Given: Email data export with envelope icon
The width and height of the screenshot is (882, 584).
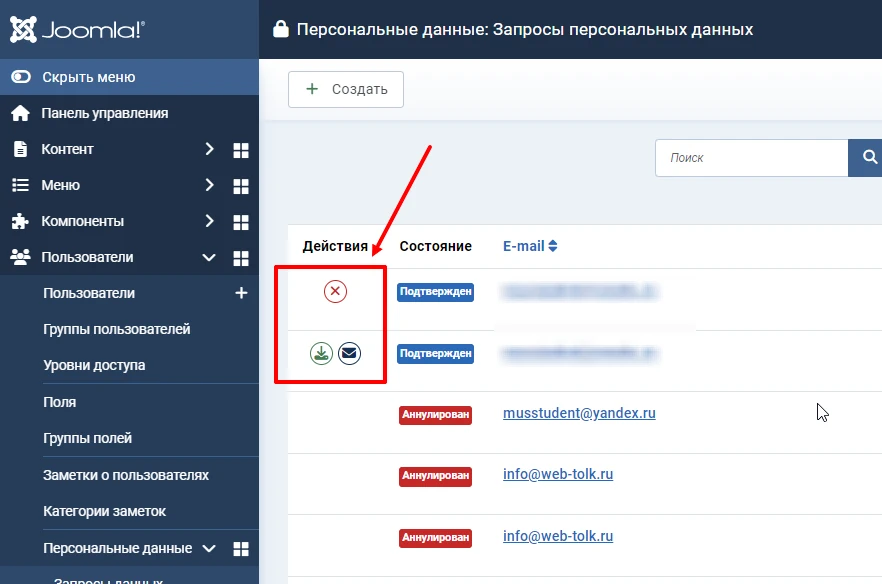Looking at the screenshot, I should 349,353.
